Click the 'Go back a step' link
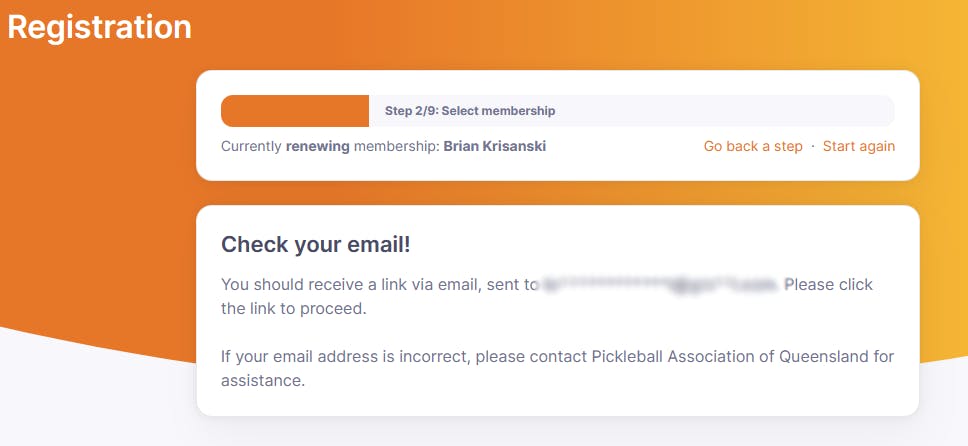This screenshot has height=446, width=968. click(x=752, y=146)
